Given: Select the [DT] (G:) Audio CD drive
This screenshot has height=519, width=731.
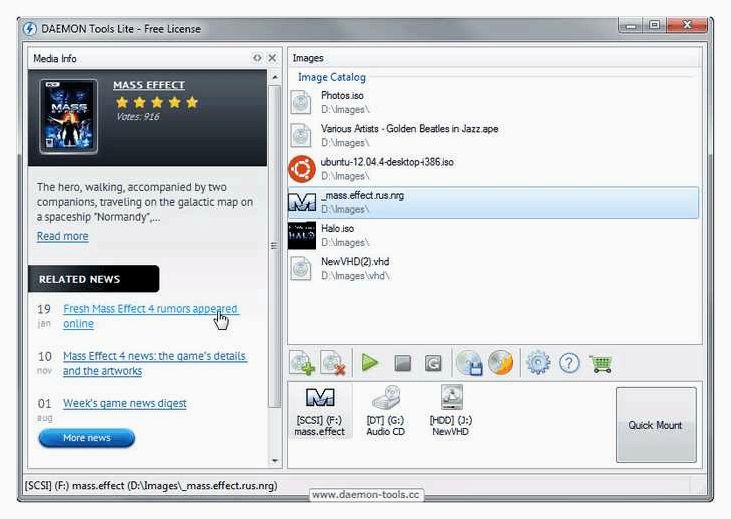Looking at the screenshot, I should coord(386,411).
